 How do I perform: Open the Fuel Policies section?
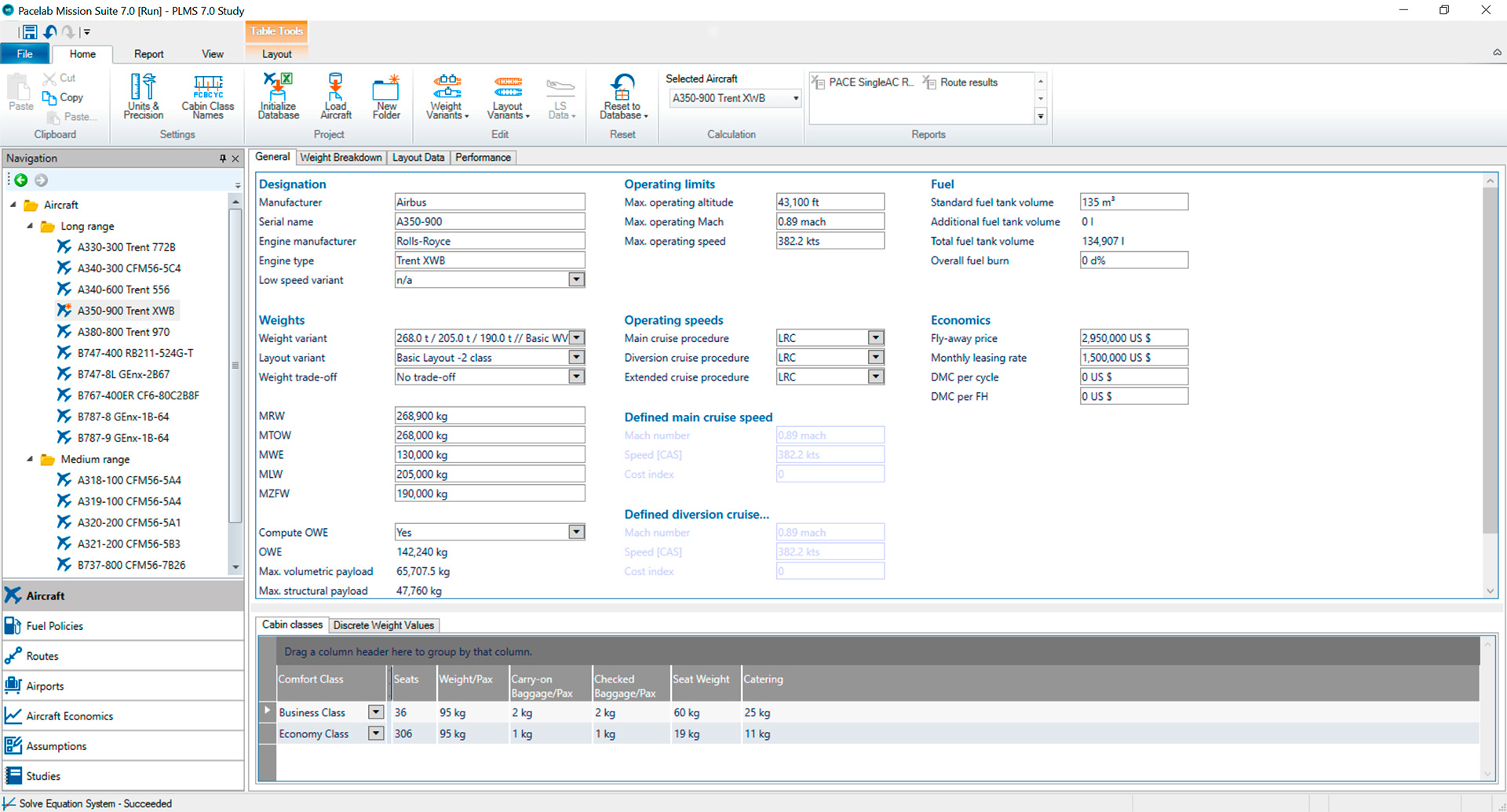[123, 626]
